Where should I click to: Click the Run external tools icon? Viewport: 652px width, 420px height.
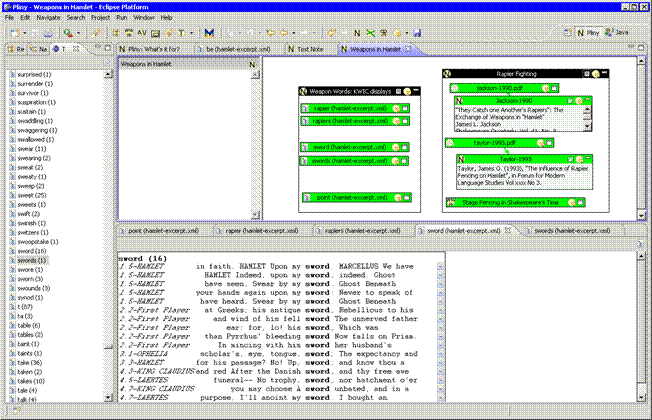pyautogui.click(x=68, y=33)
